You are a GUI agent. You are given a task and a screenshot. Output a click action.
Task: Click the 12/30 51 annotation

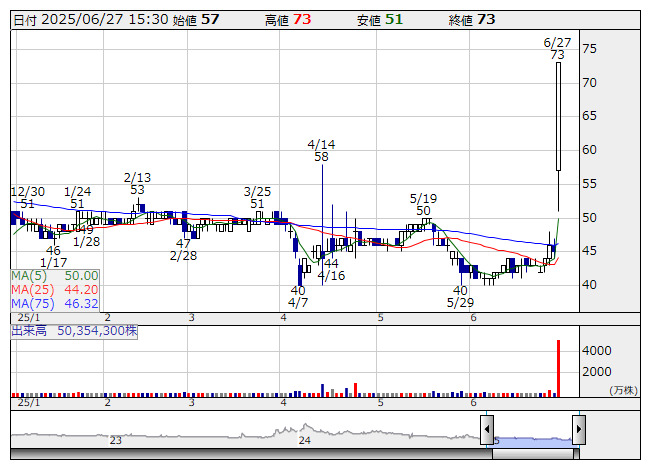pos(27,198)
